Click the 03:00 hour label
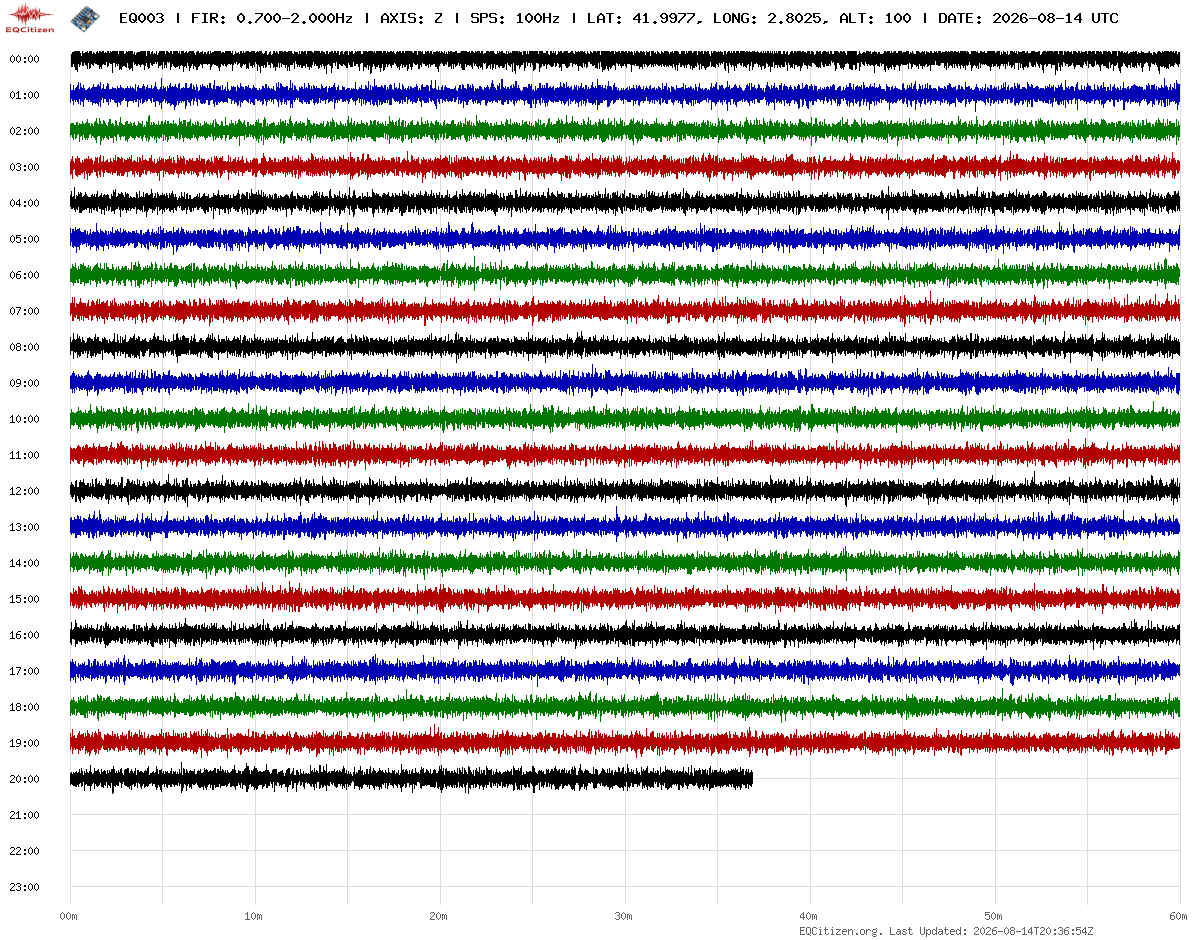 pyautogui.click(x=24, y=167)
